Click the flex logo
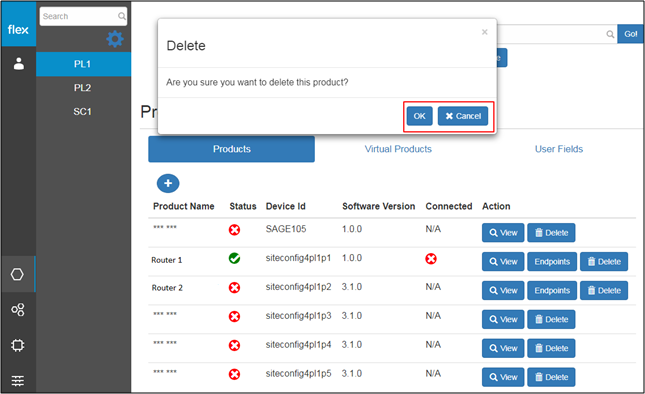The image size is (645, 394). coord(18,30)
